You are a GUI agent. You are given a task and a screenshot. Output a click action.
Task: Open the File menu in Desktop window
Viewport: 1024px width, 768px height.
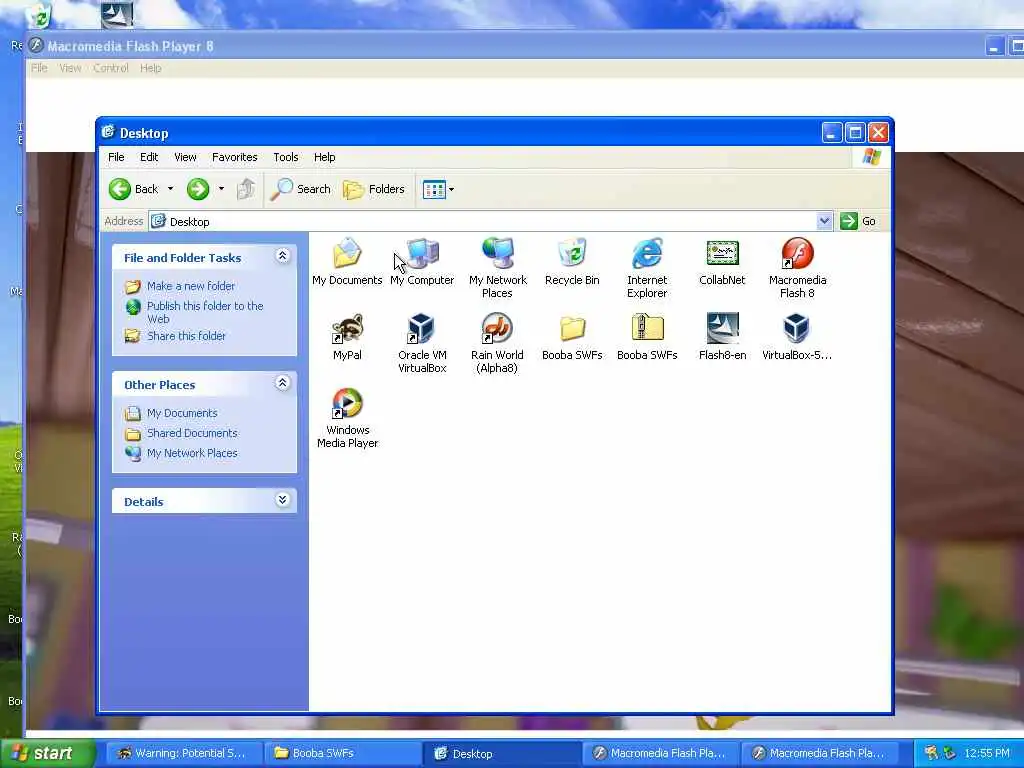[x=116, y=157]
